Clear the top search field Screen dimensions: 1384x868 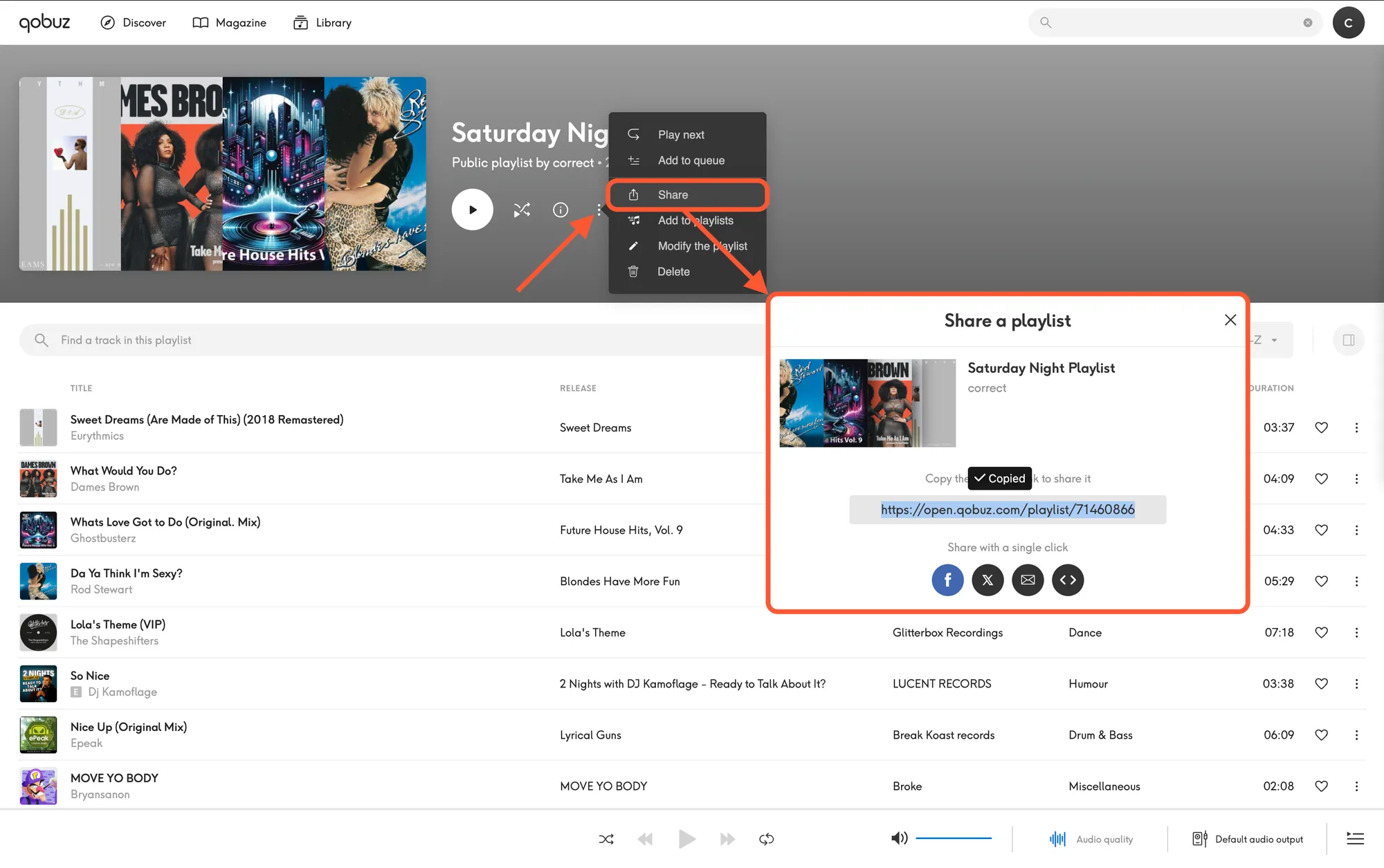coord(1307,23)
